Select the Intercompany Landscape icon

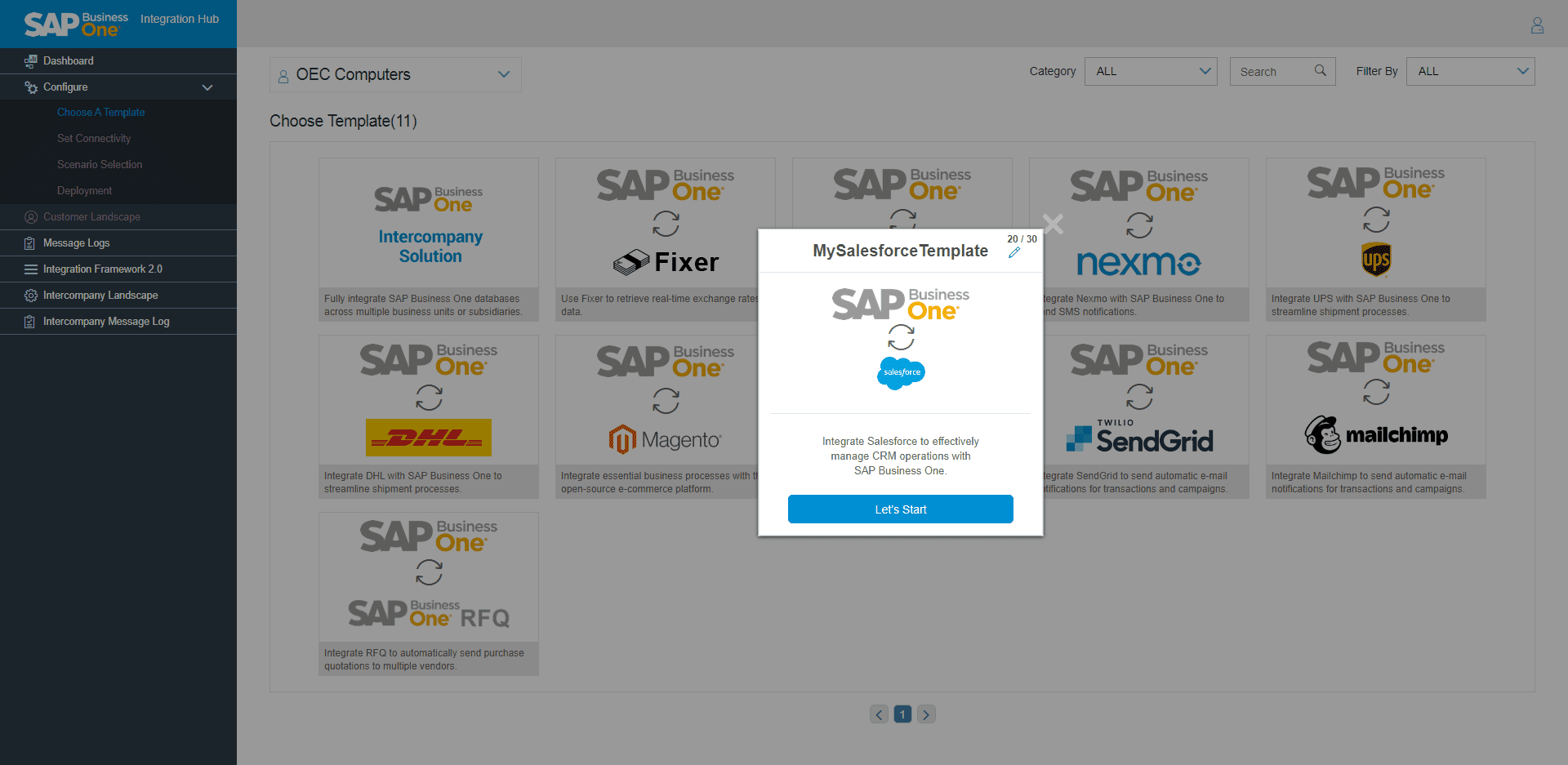click(30, 295)
